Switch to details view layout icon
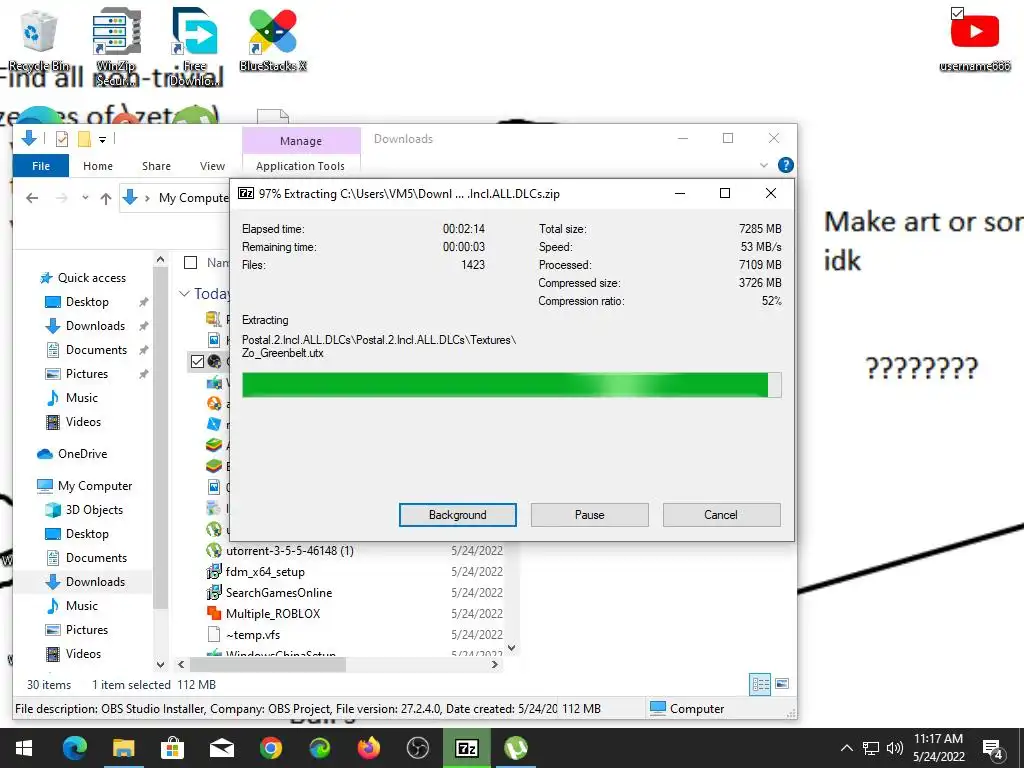1024x768 pixels. coord(760,684)
